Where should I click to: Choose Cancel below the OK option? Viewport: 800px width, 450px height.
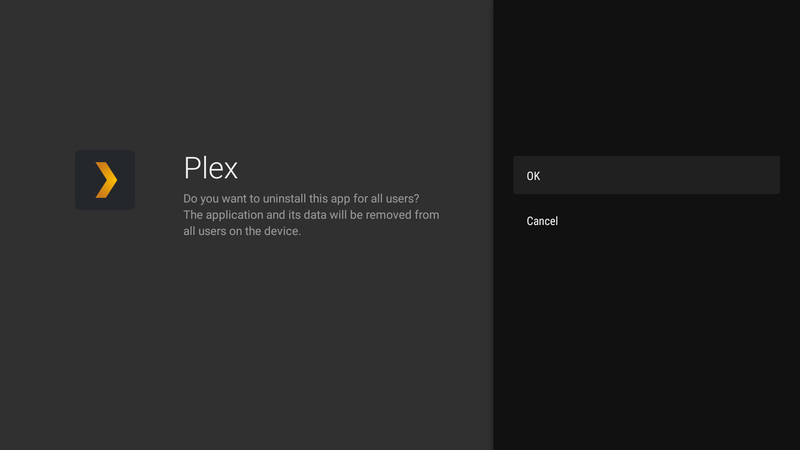coord(646,221)
